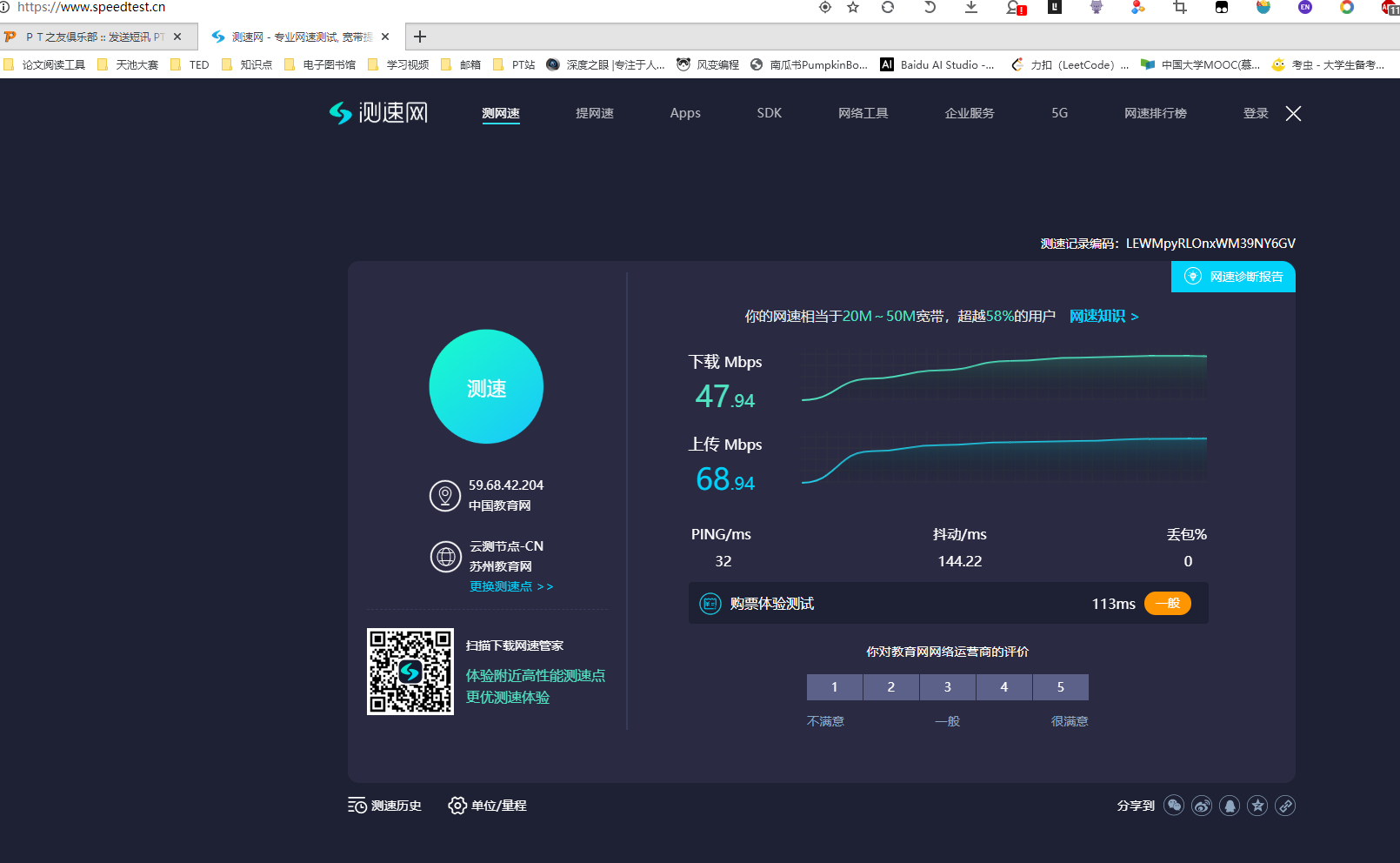Select rating 5 很满意
Screen dimensions: 1400x863
[1061, 687]
